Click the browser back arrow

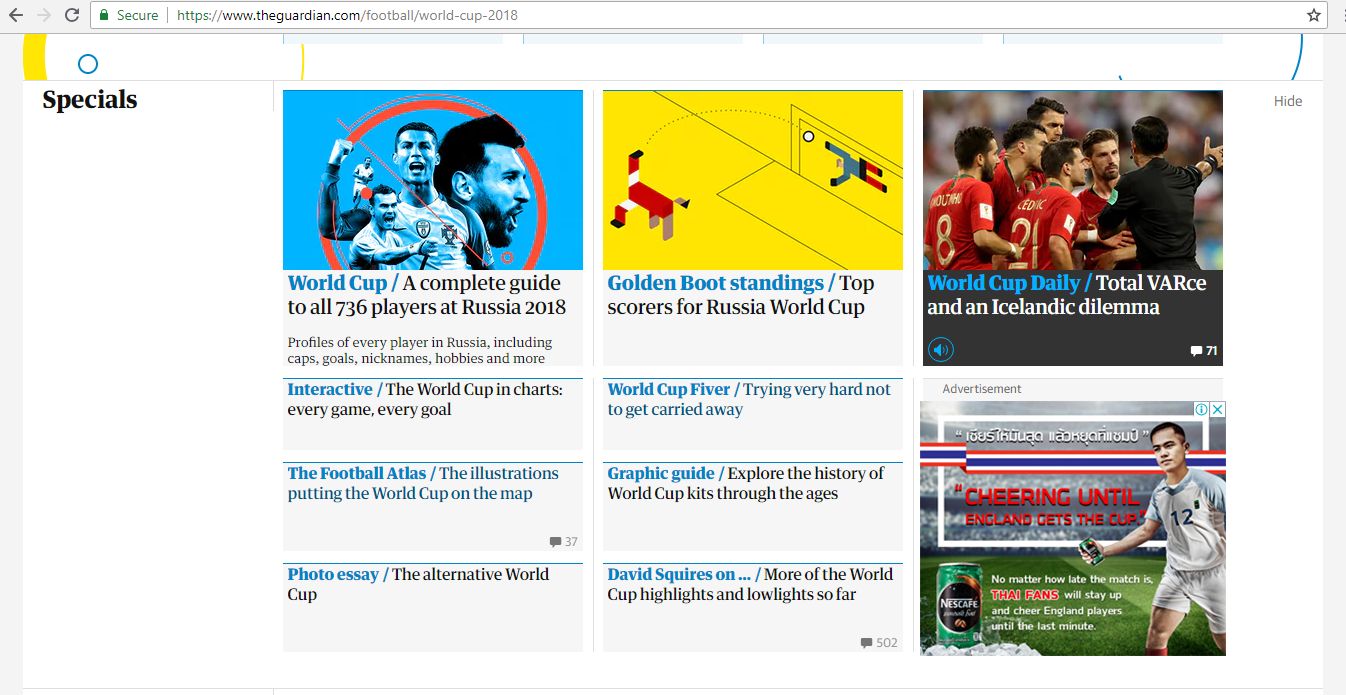(16, 15)
